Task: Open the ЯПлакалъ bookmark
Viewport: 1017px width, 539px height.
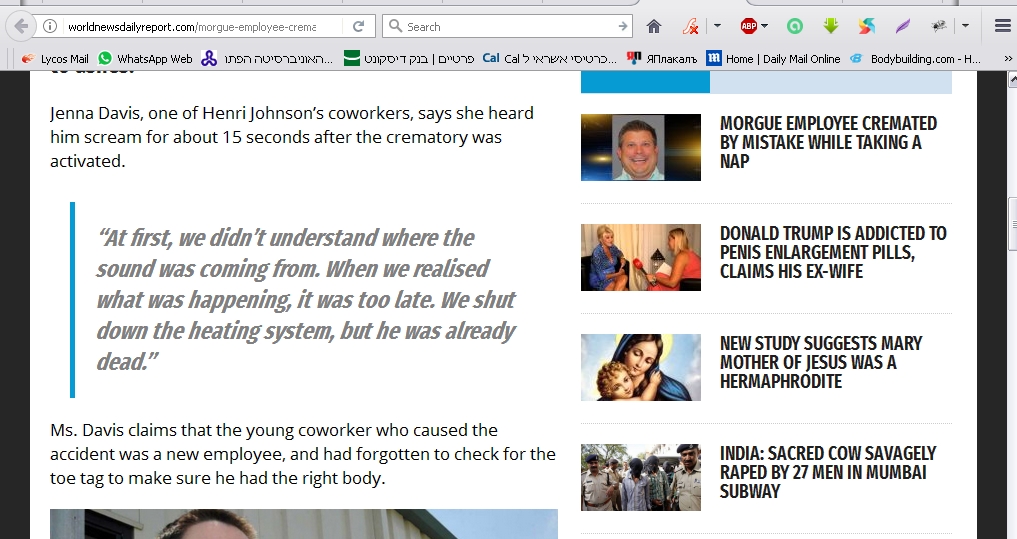Action: (x=662, y=58)
